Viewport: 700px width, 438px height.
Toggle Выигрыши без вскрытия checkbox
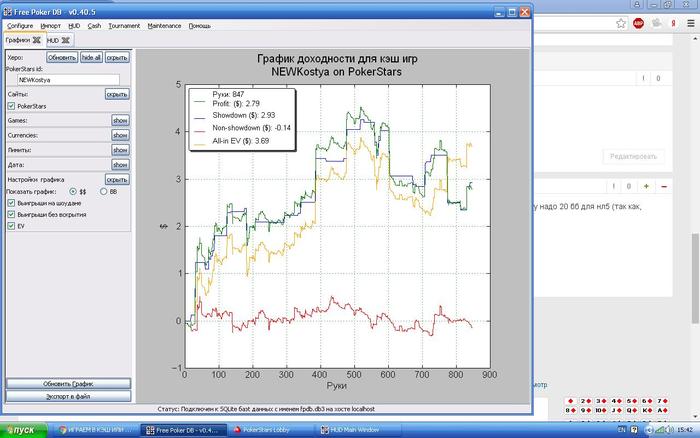click(x=11, y=215)
